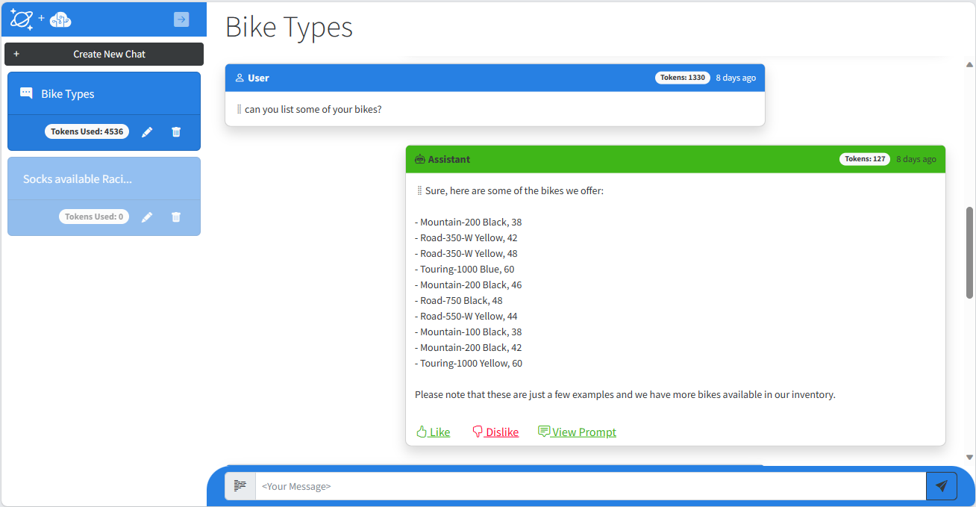Click the thumbs-down icon by Dislike
976x507 pixels.
pos(477,431)
